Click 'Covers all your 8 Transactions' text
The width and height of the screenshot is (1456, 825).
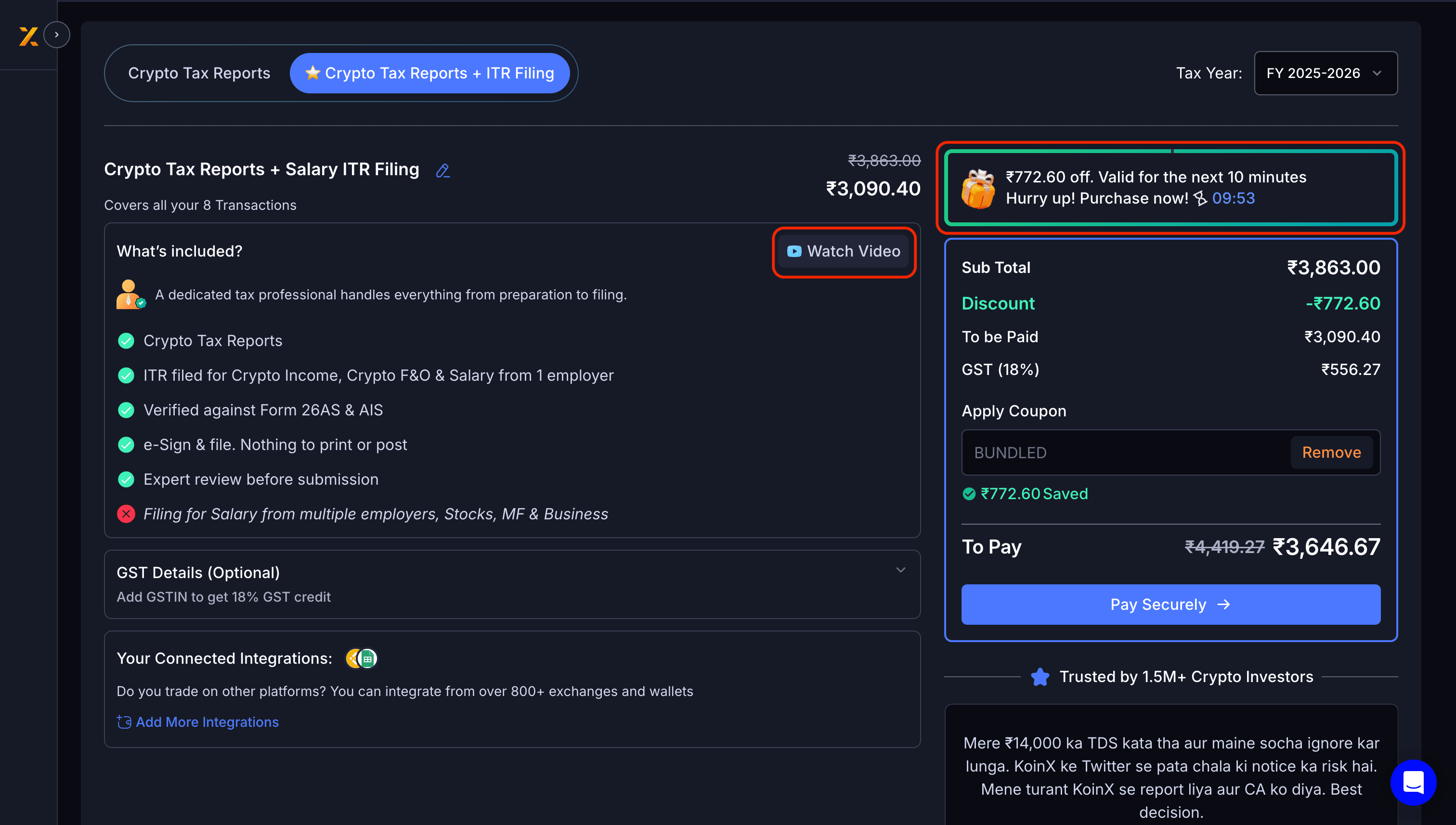tap(200, 205)
